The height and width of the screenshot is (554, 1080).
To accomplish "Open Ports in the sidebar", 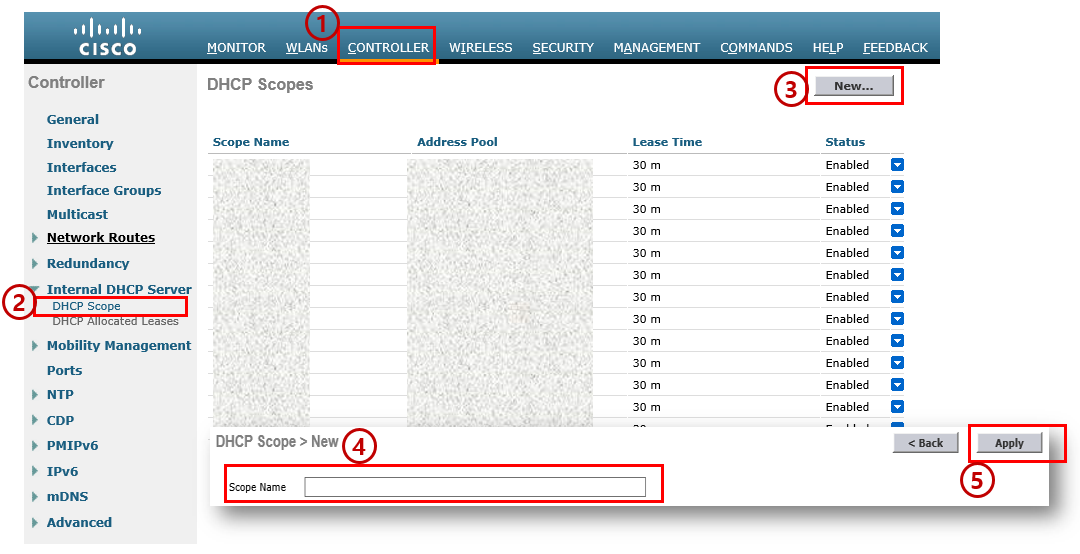I will 64,370.
